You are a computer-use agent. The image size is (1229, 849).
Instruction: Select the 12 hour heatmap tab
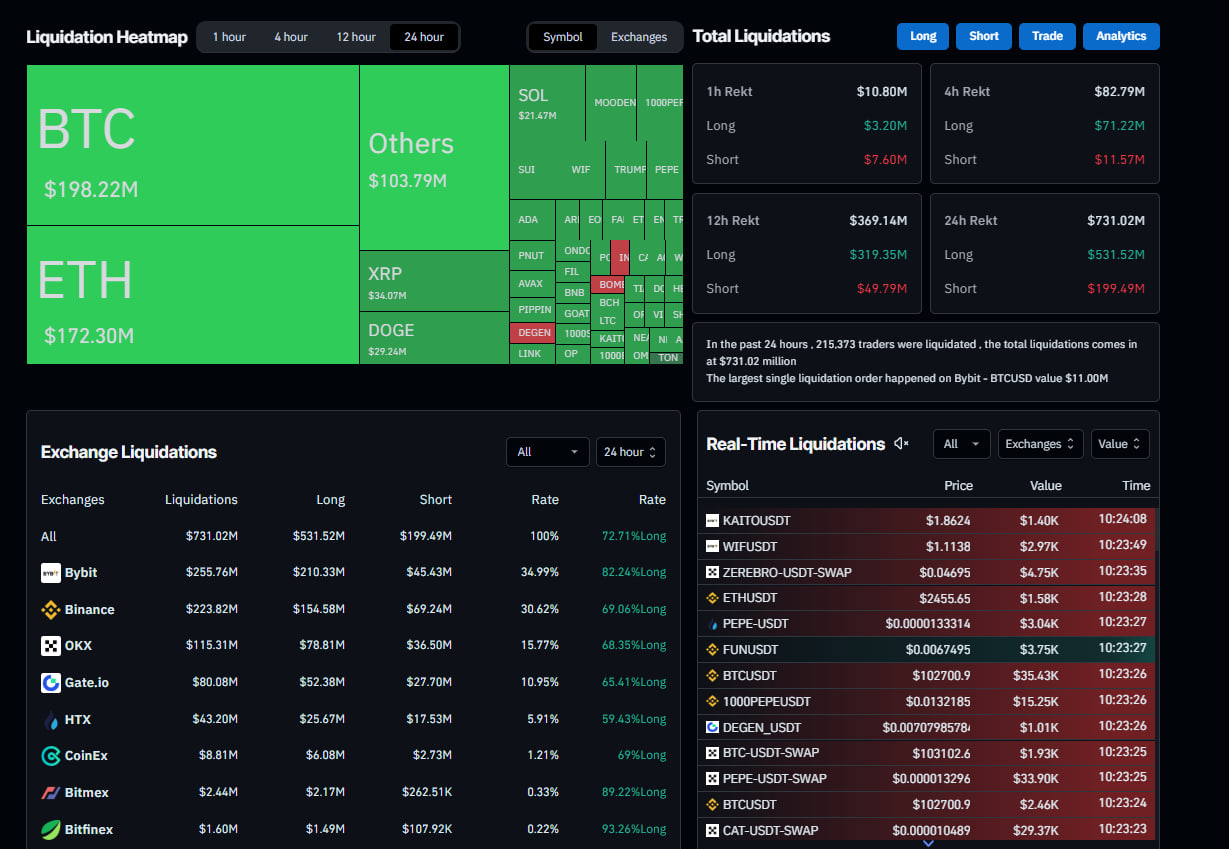tap(355, 37)
